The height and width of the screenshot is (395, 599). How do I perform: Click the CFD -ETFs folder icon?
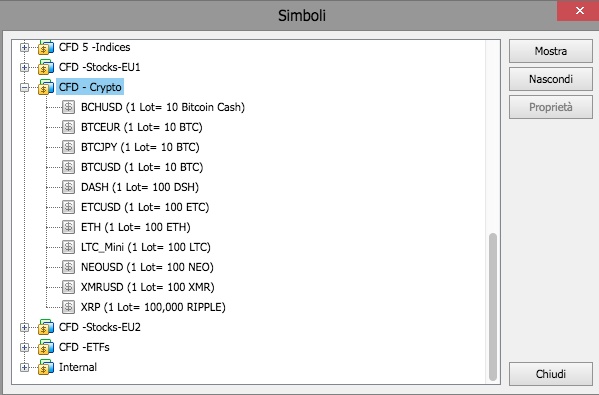click(x=46, y=347)
